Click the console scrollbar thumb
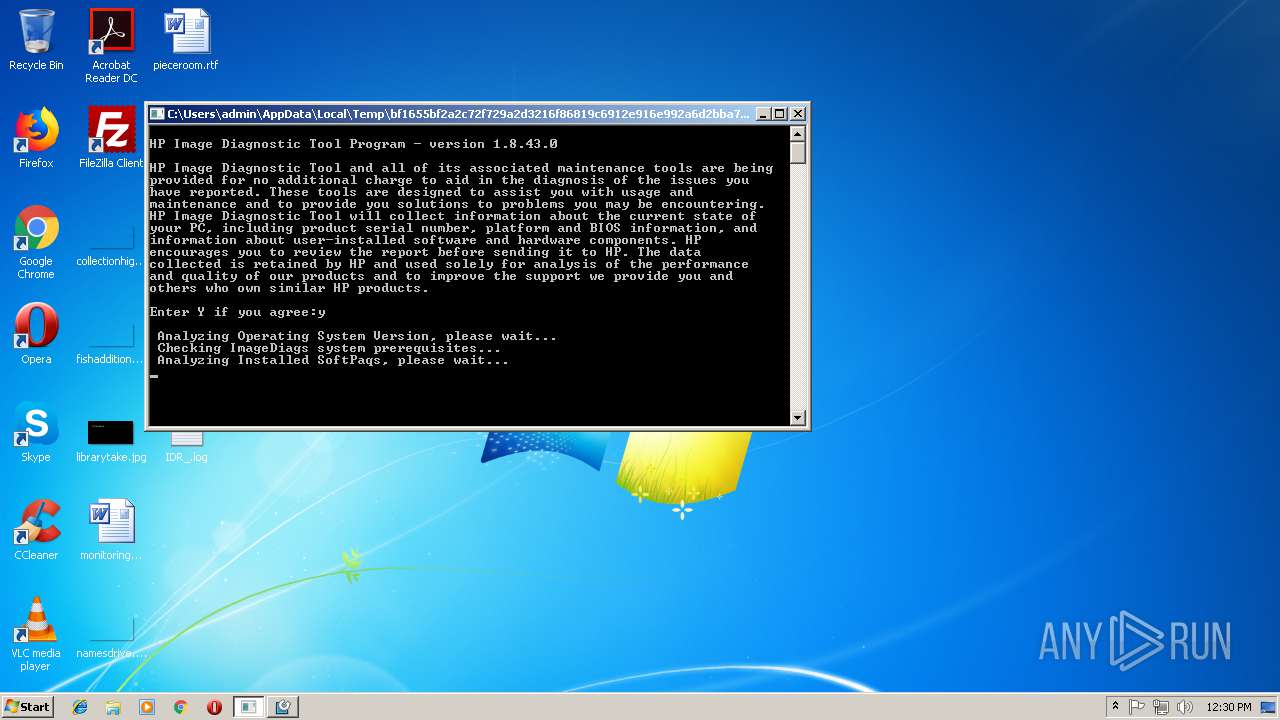The width and height of the screenshot is (1280, 720). click(798, 152)
